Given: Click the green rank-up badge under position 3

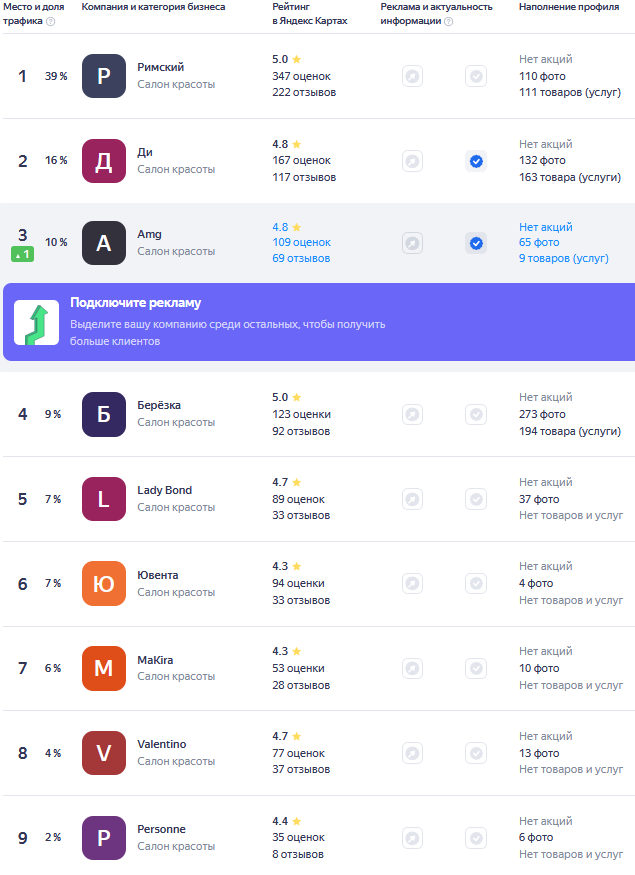Looking at the screenshot, I should (22, 255).
